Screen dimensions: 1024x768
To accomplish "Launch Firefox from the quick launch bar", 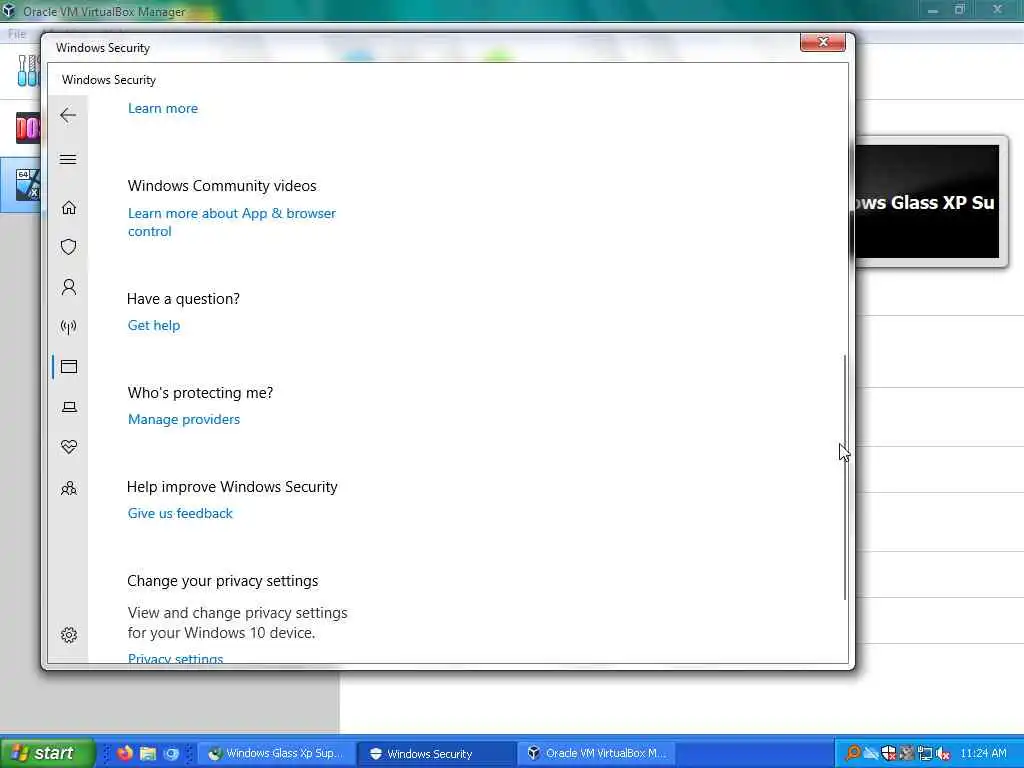I will click(124, 753).
